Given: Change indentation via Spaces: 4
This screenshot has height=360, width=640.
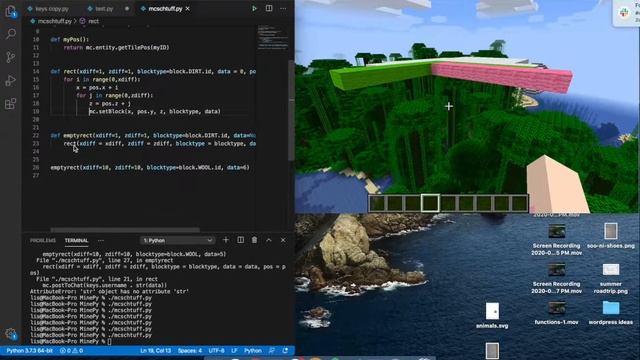Looking at the screenshot, I should [190, 351].
